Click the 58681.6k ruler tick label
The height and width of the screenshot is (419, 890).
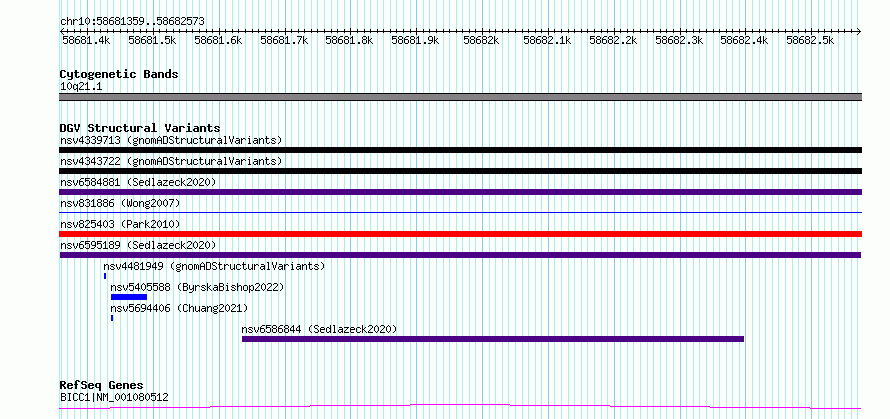(218, 40)
